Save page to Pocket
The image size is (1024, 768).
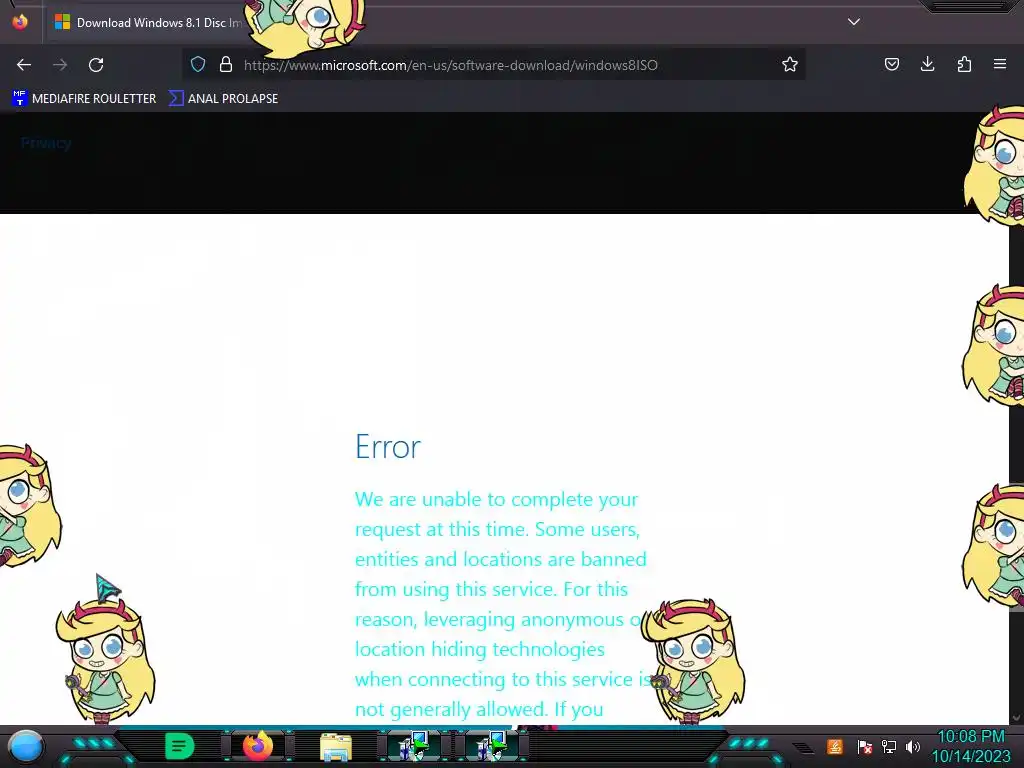pyautogui.click(x=891, y=64)
